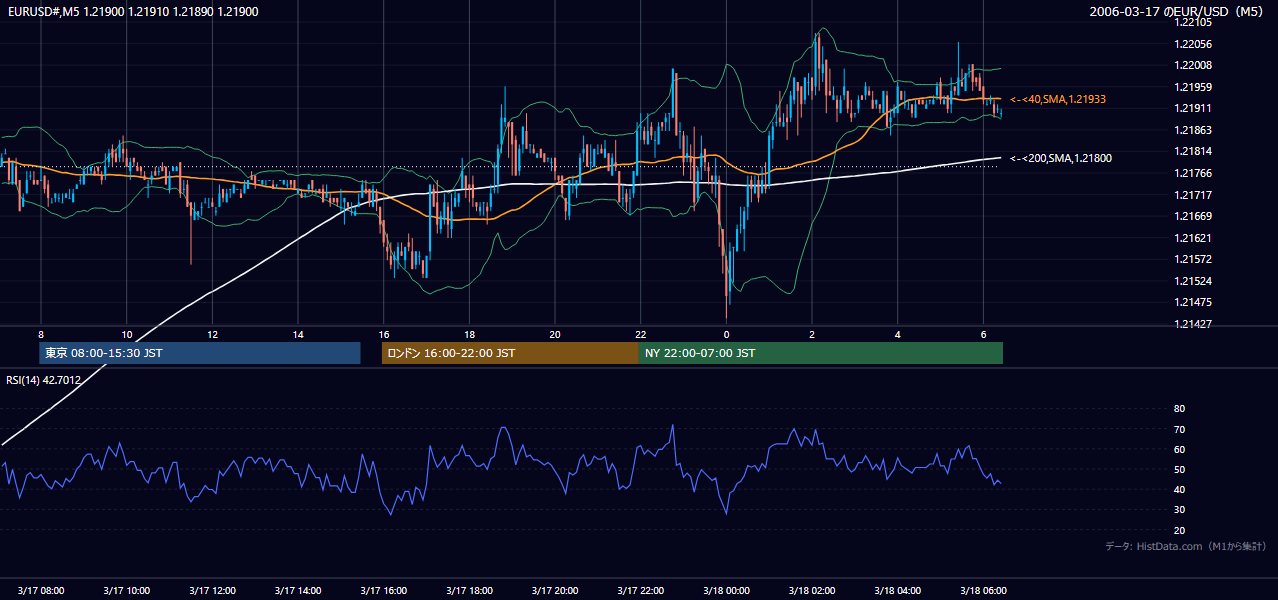Click RSI axis level 70
This screenshot has width=1278, height=600.
[1179, 429]
